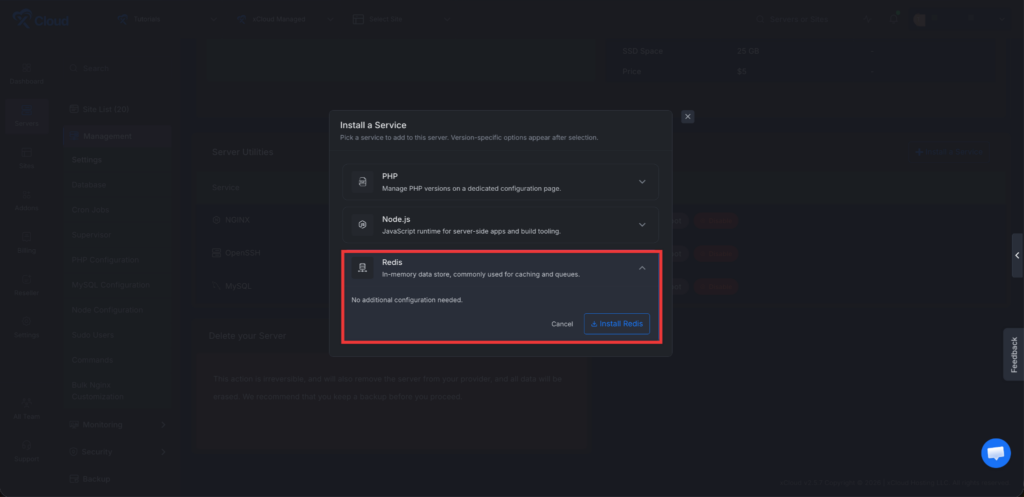The height and width of the screenshot is (497, 1024).
Task: Open the xCloud Managed server dropdown
Action: click(286, 20)
